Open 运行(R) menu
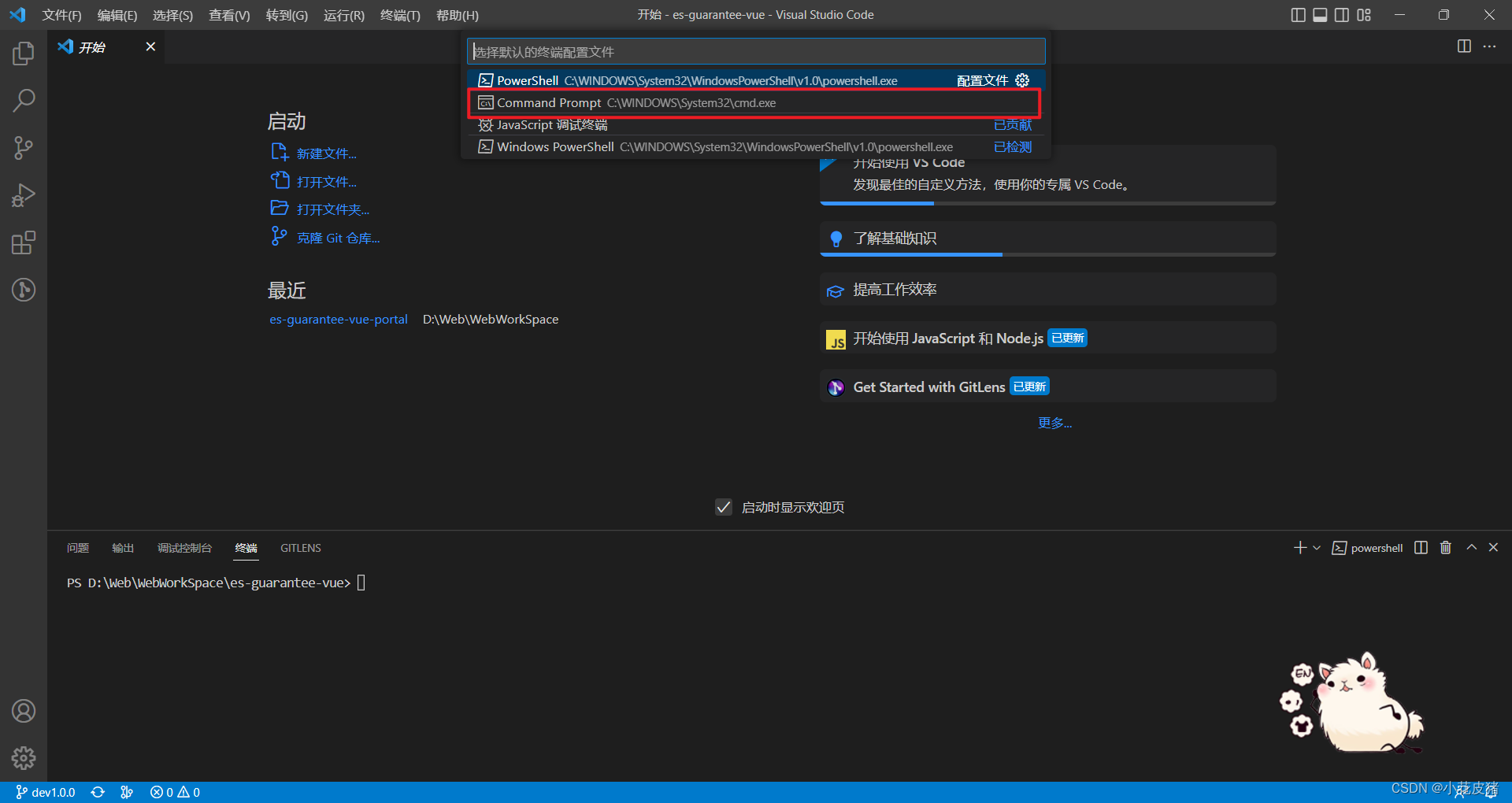The height and width of the screenshot is (803, 1512). pyautogui.click(x=344, y=15)
